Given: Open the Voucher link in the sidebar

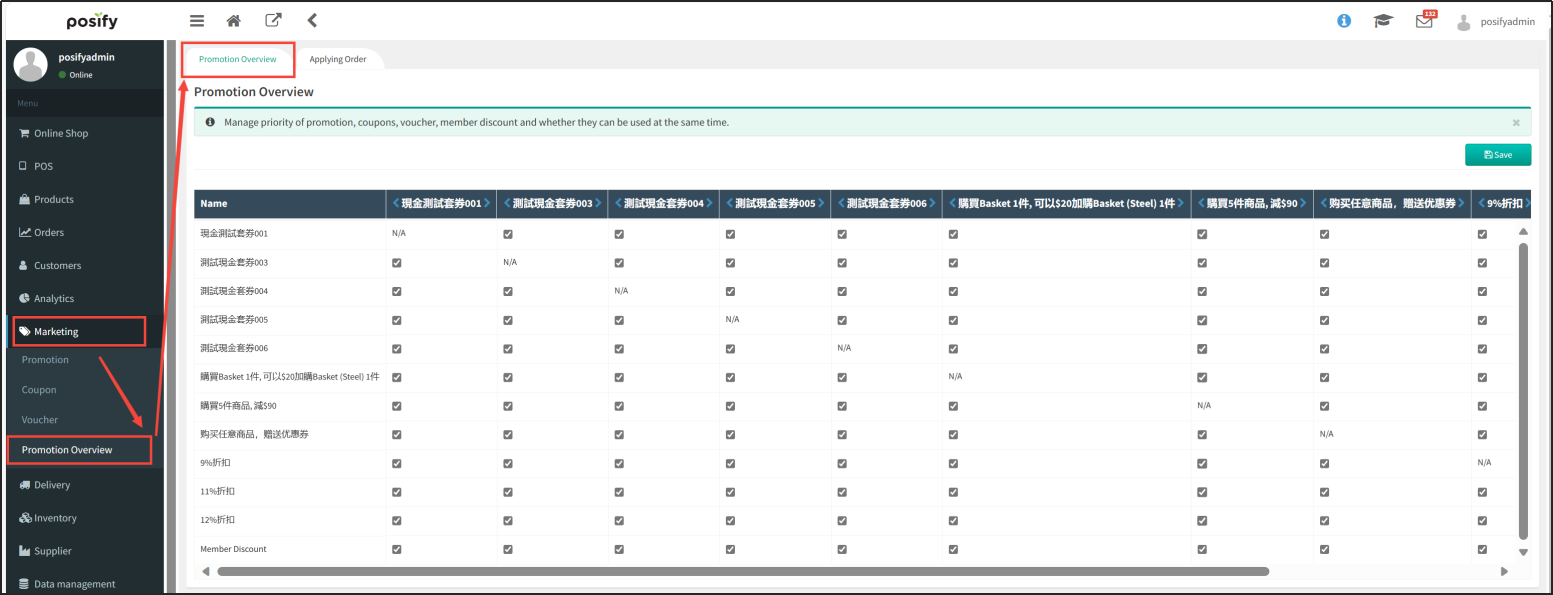Looking at the screenshot, I should pos(38,419).
